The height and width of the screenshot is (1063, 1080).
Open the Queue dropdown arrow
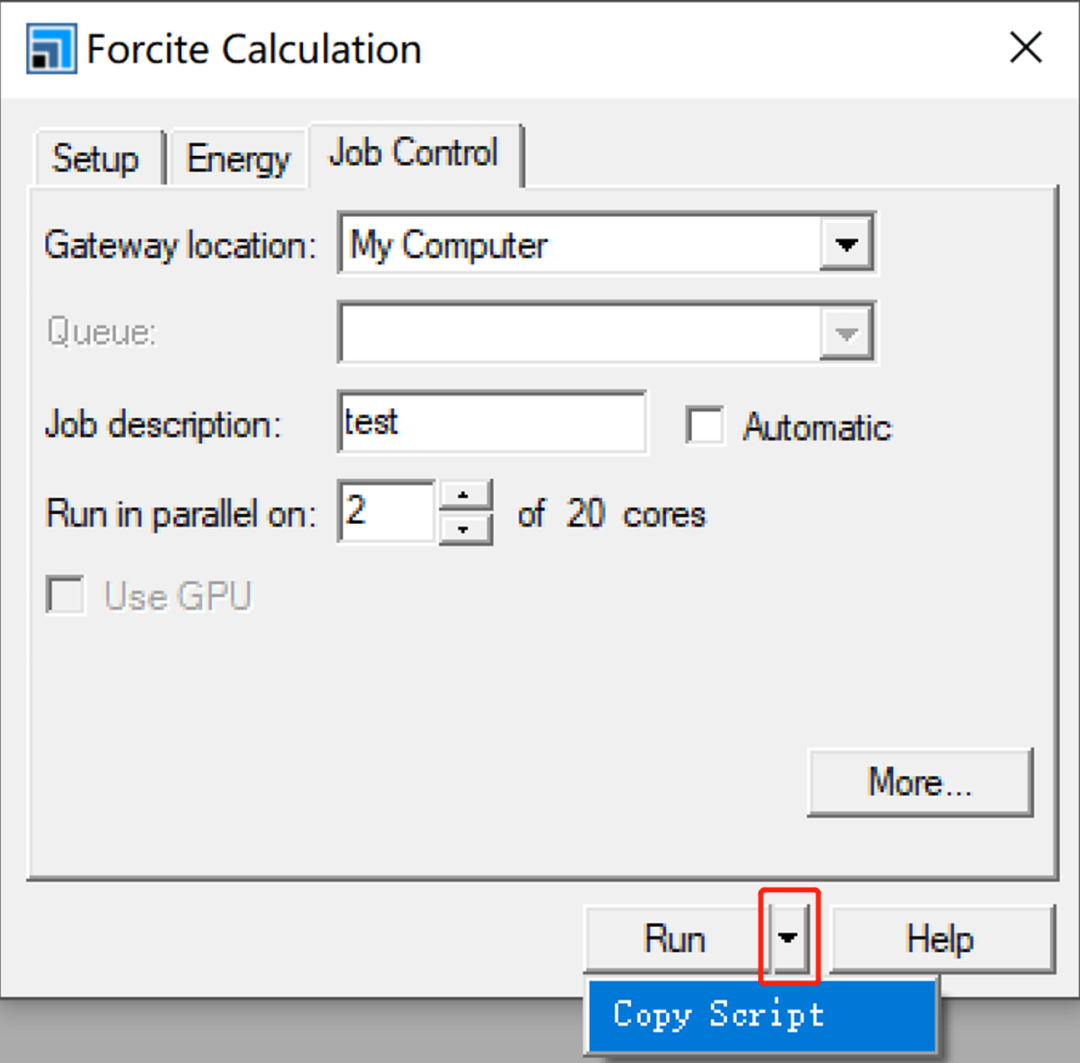point(846,333)
